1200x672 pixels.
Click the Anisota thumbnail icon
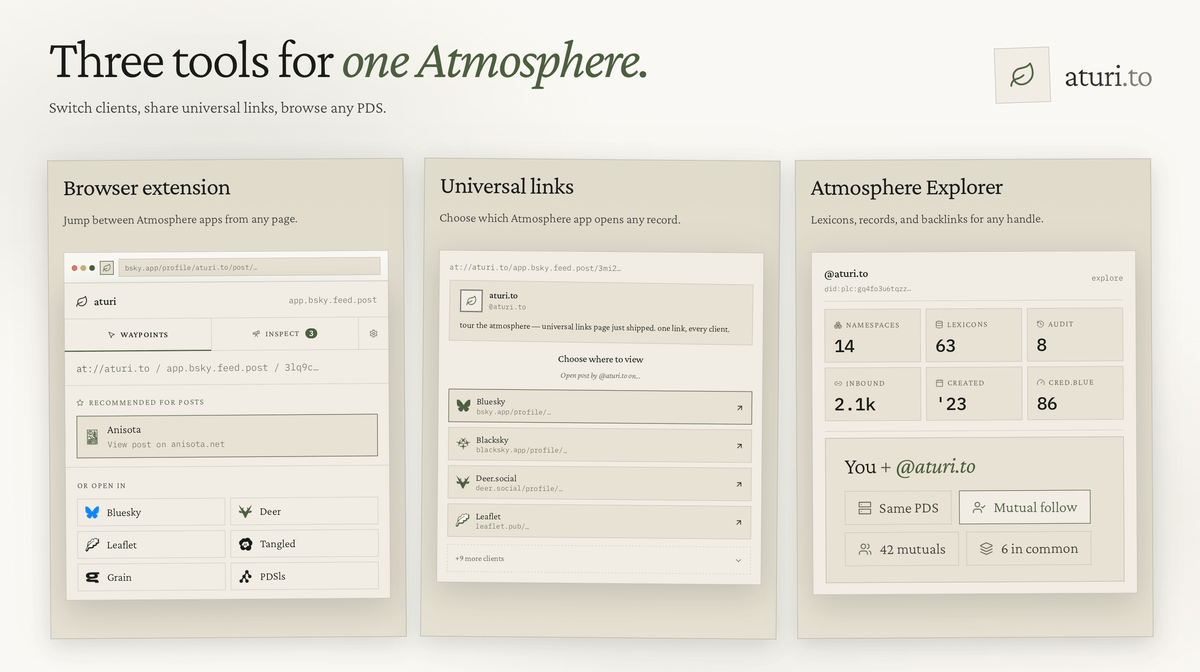pos(92,437)
